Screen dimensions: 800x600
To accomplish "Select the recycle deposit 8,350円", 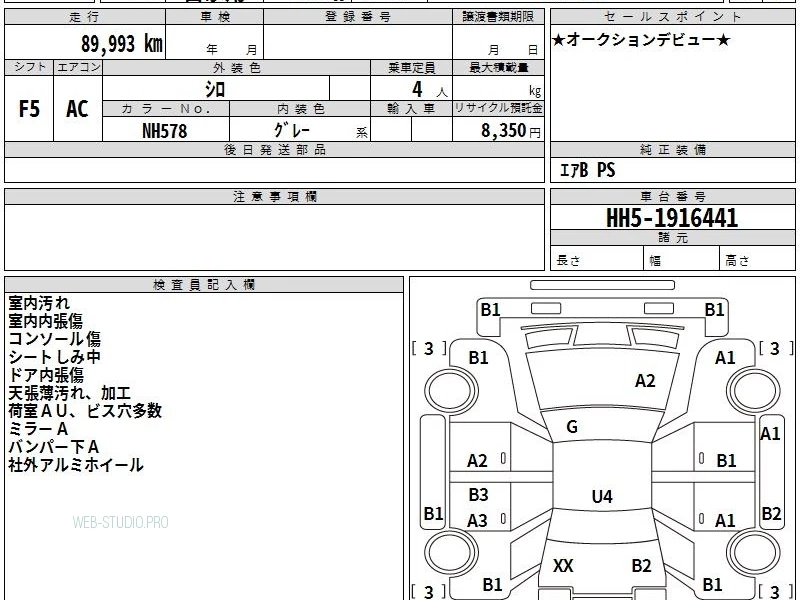I will coord(511,131).
